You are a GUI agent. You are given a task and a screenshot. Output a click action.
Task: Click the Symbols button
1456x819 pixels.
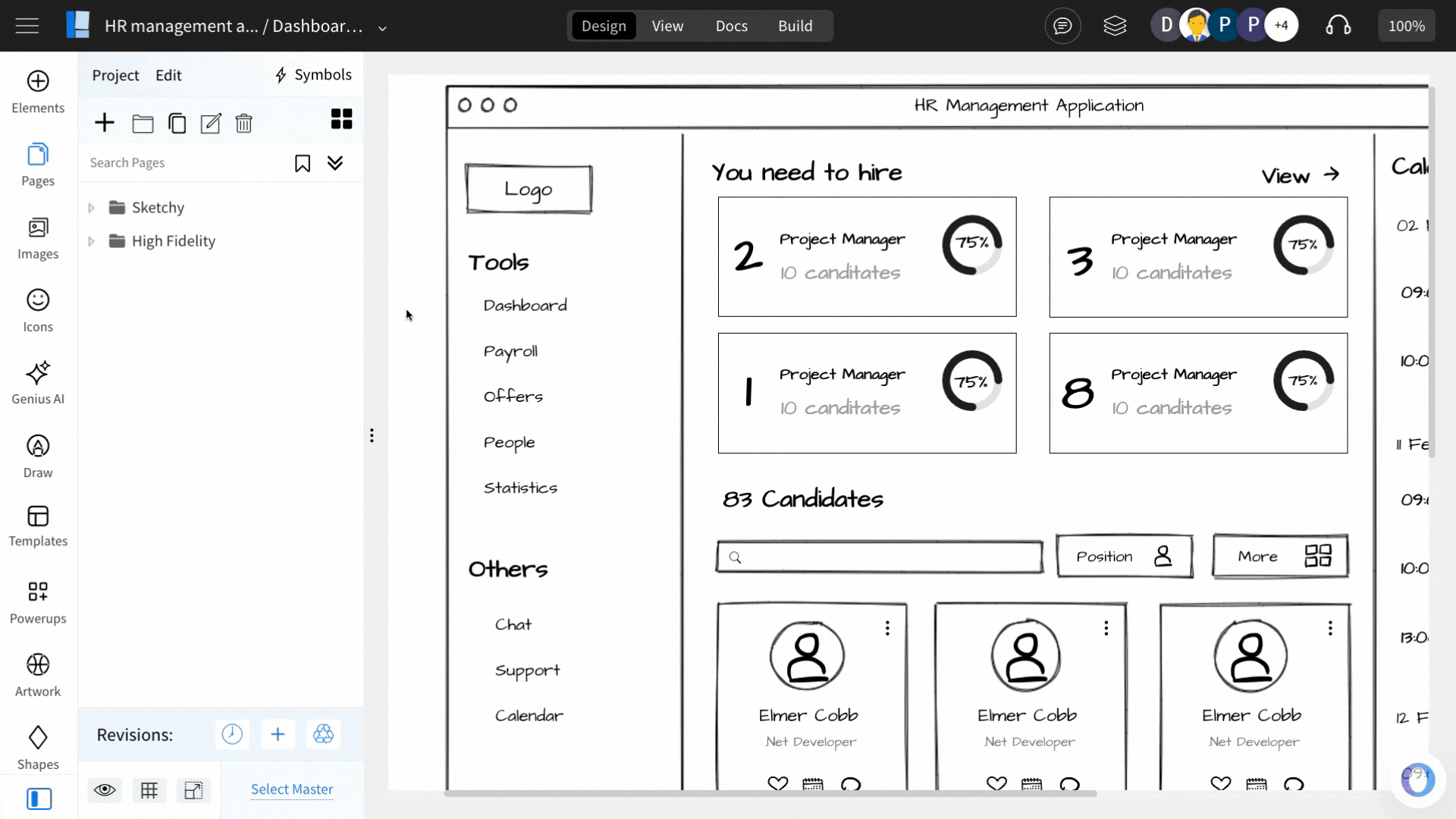(312, 74)
